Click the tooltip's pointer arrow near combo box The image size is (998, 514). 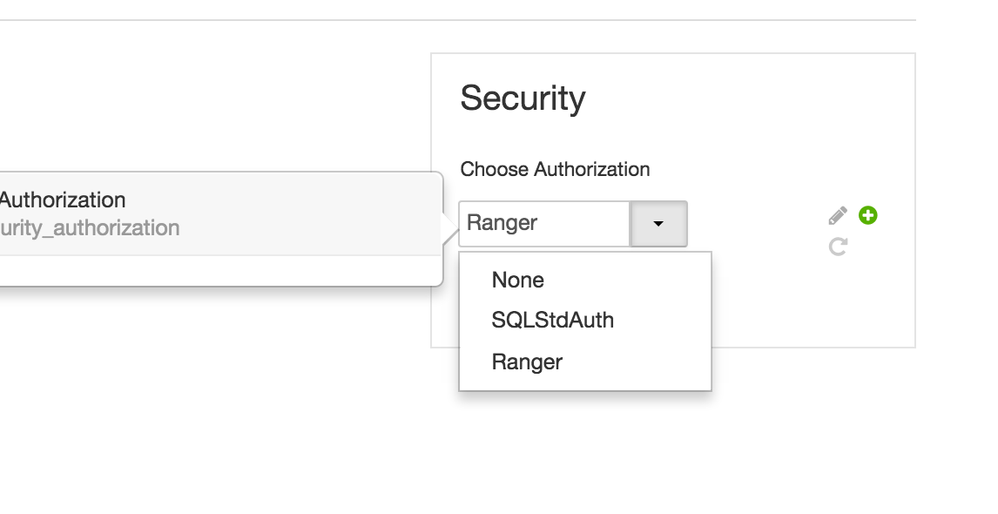(x=449, y=229)
